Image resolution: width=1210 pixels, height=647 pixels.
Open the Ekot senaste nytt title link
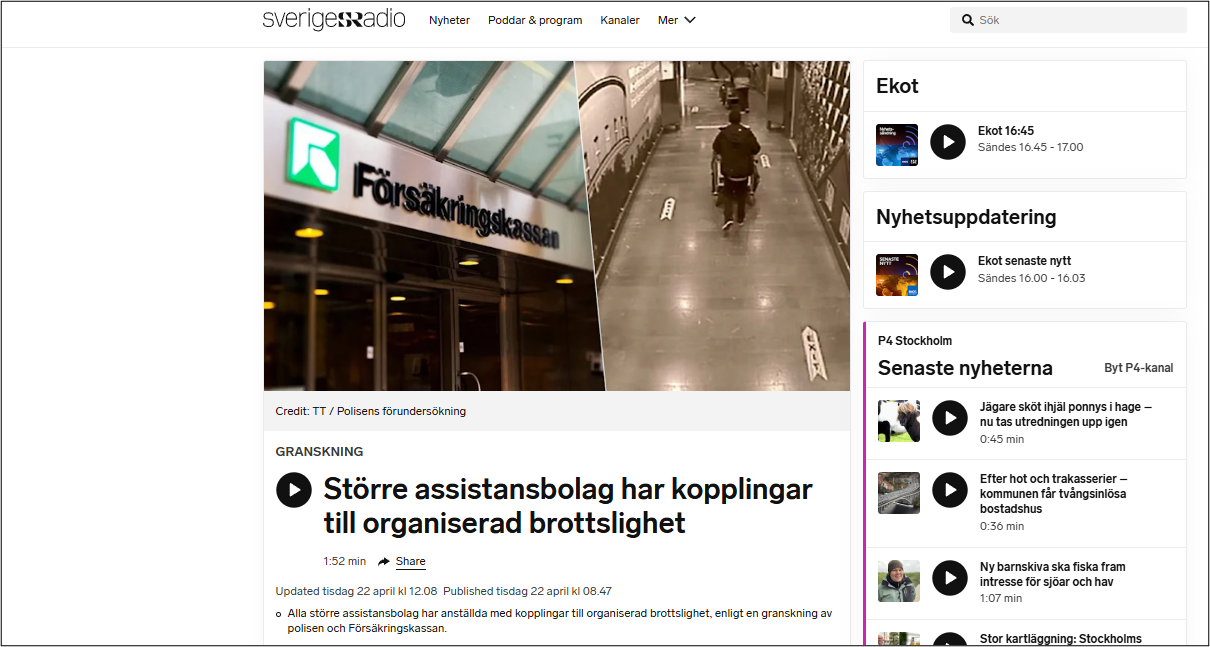pyautogui.click(x=1024, y=261)
